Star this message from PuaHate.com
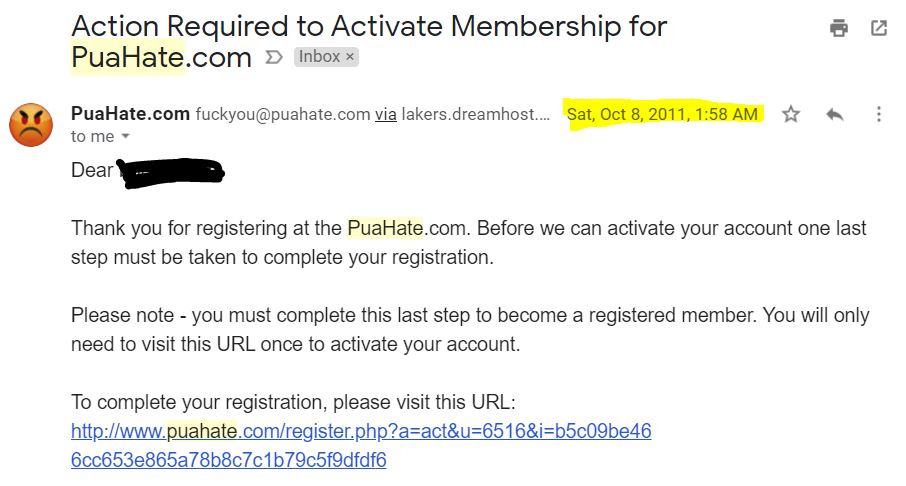 [790, 114]
